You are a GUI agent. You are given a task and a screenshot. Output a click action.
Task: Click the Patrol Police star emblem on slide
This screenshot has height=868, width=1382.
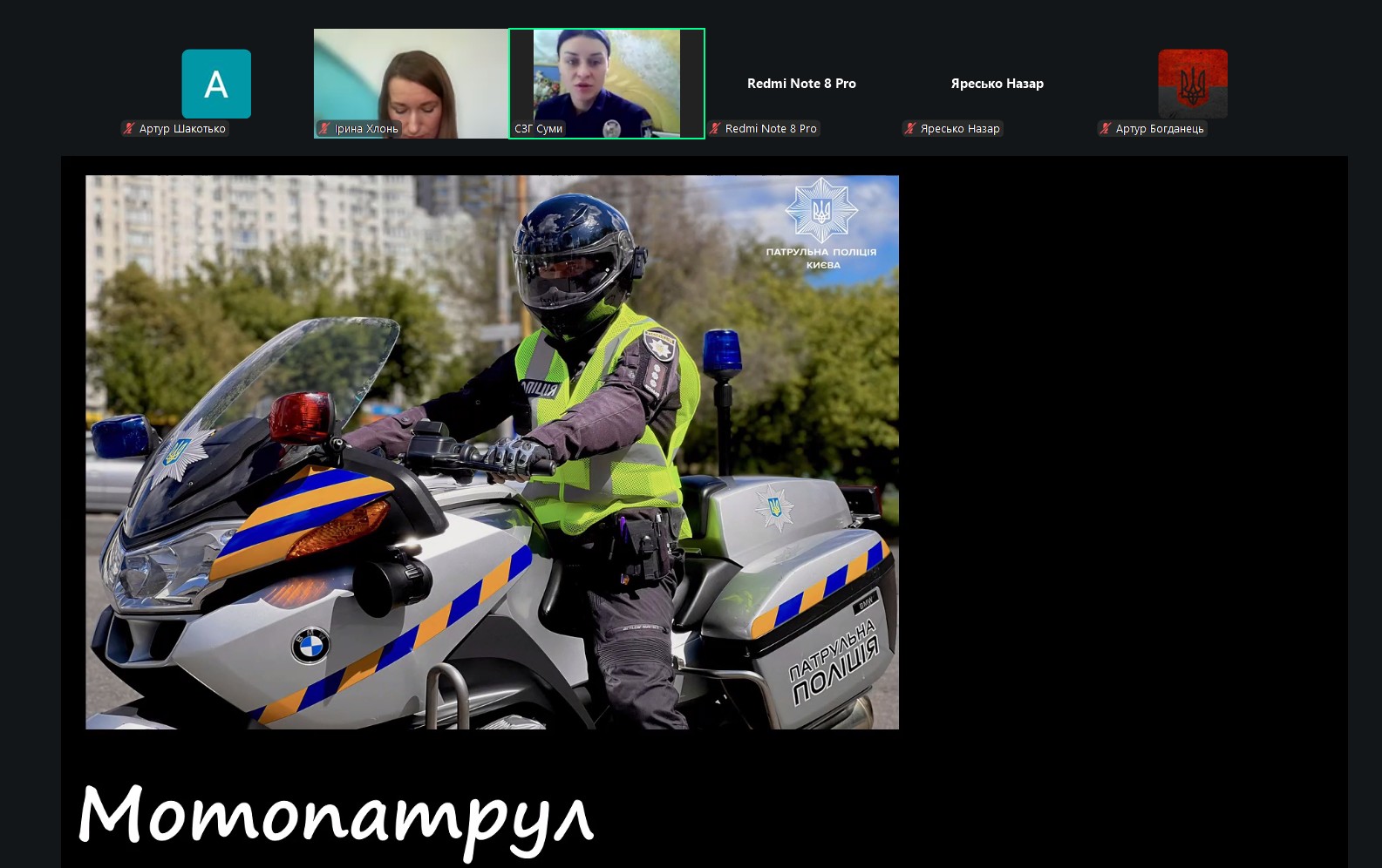(820, 210)
